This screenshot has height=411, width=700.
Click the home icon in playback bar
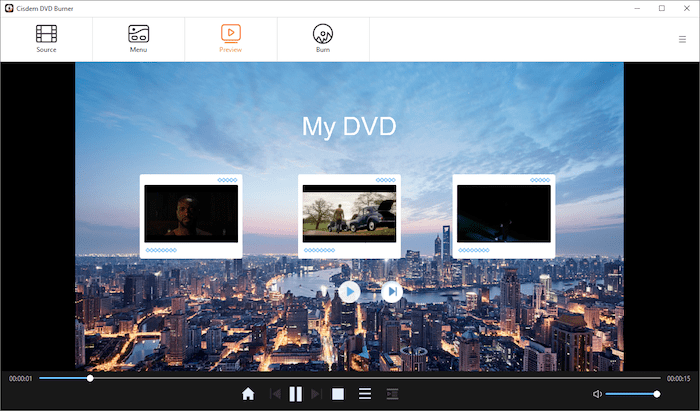pyautogui.click(x=248, y=394)
